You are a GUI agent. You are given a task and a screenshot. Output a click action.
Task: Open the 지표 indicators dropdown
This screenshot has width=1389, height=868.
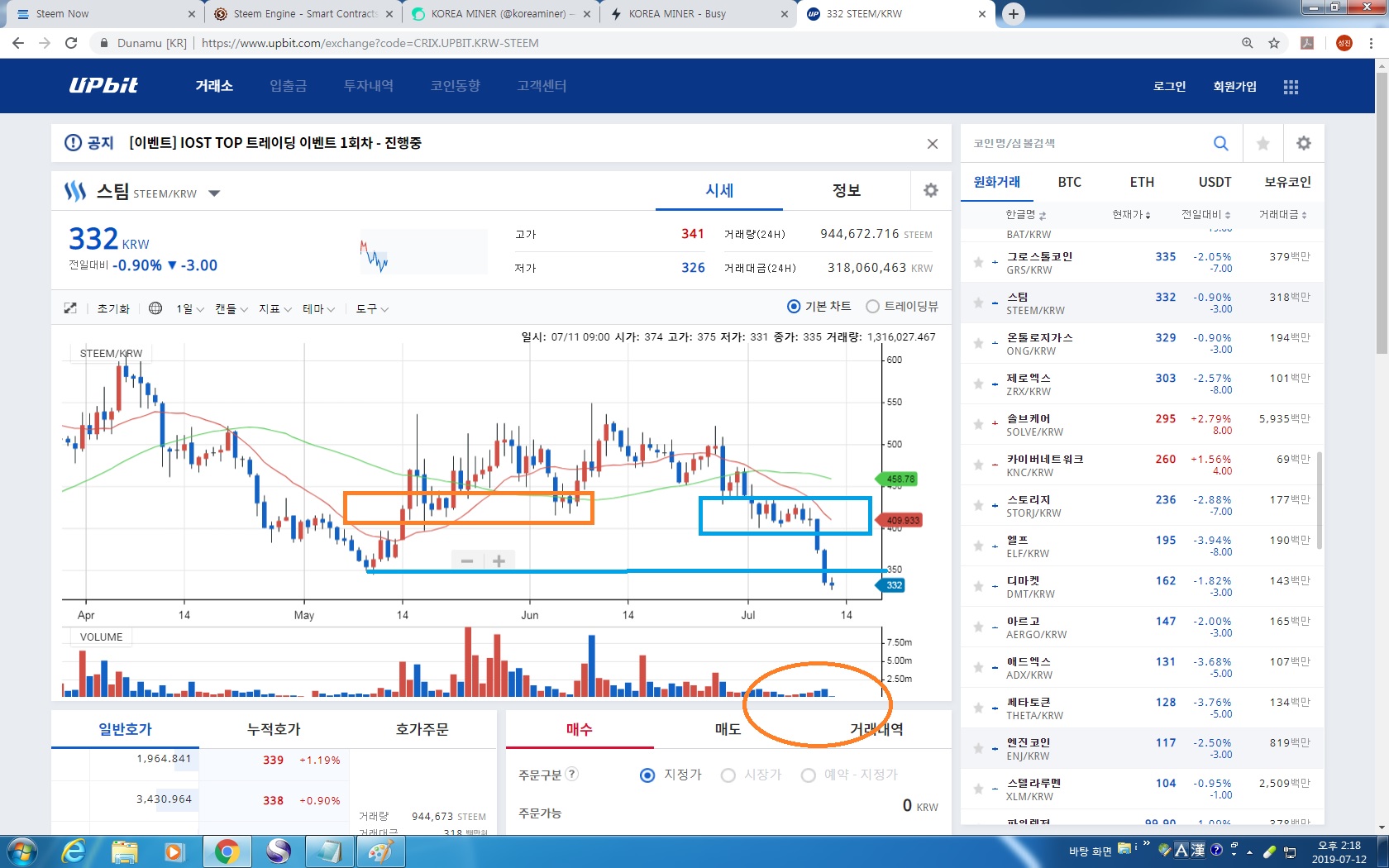coord(274,309)
